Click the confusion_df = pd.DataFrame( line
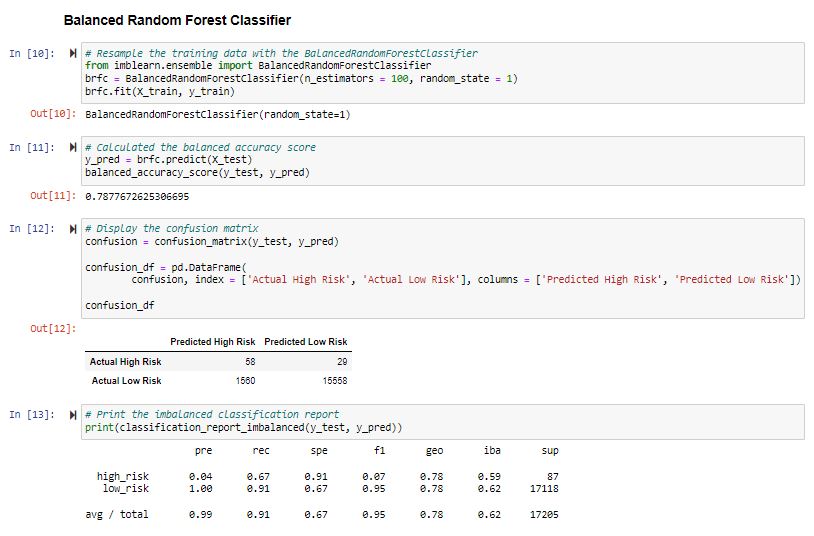The width and height of the screenshot is (814, 536). click(x=166, y=267)
